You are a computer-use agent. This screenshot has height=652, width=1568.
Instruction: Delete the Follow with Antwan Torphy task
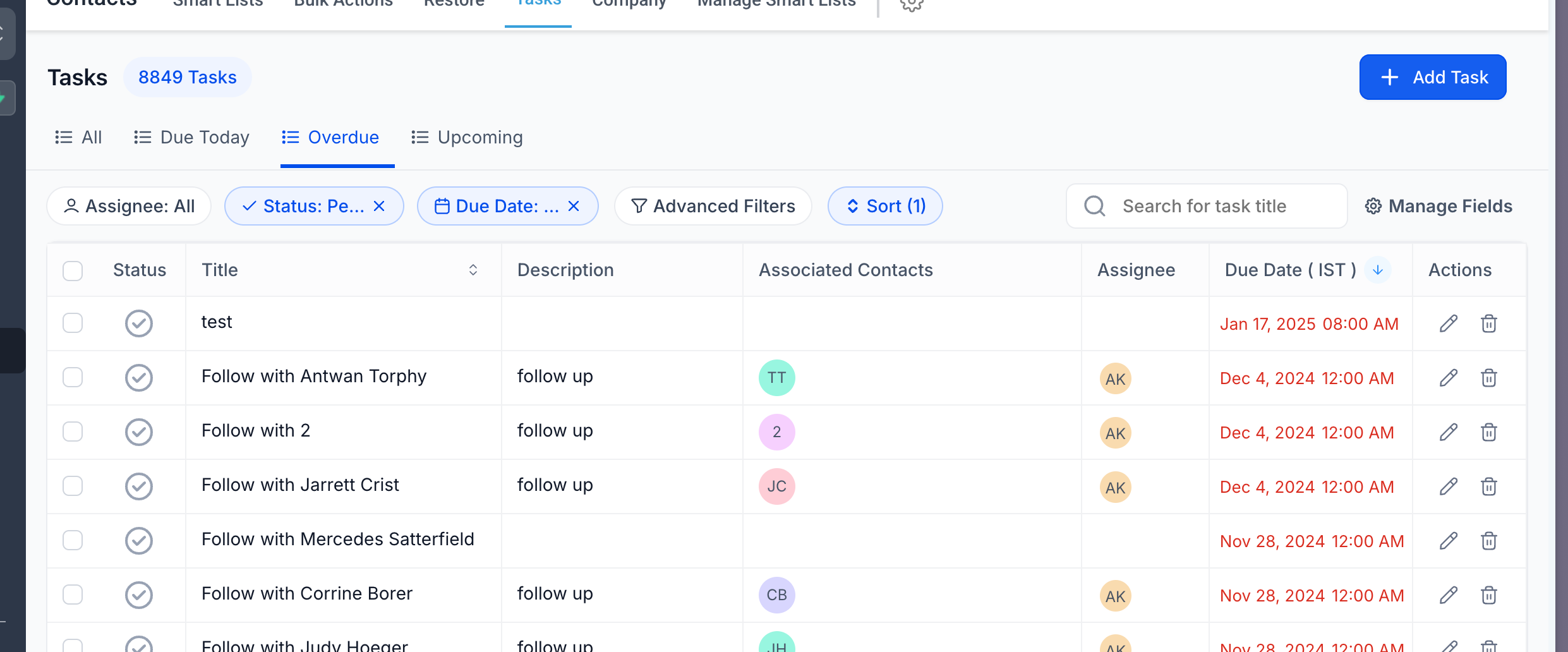[x=1489, y=378]
